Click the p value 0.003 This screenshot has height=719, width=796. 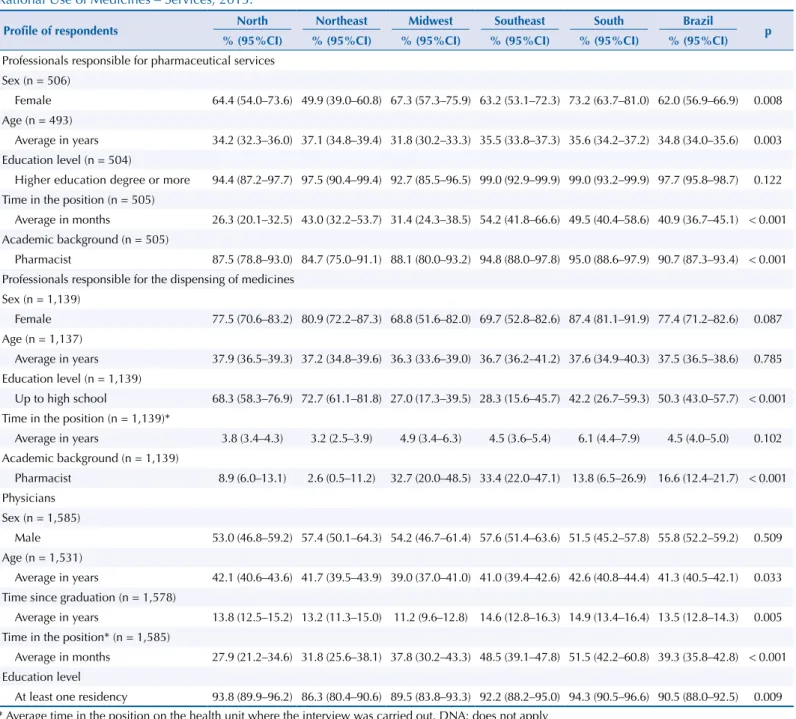coord(768,140)
